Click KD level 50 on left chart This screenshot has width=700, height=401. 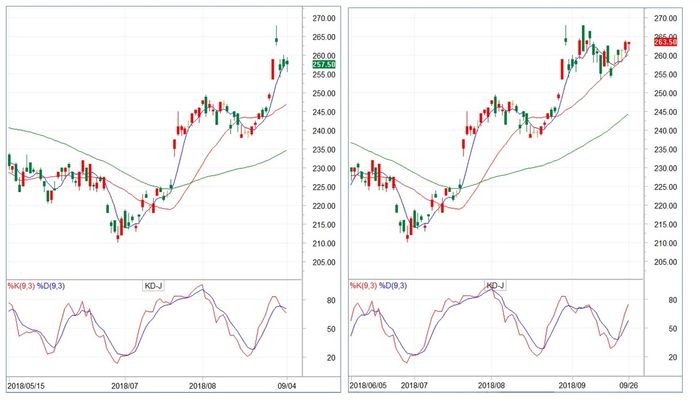(331, 329)
